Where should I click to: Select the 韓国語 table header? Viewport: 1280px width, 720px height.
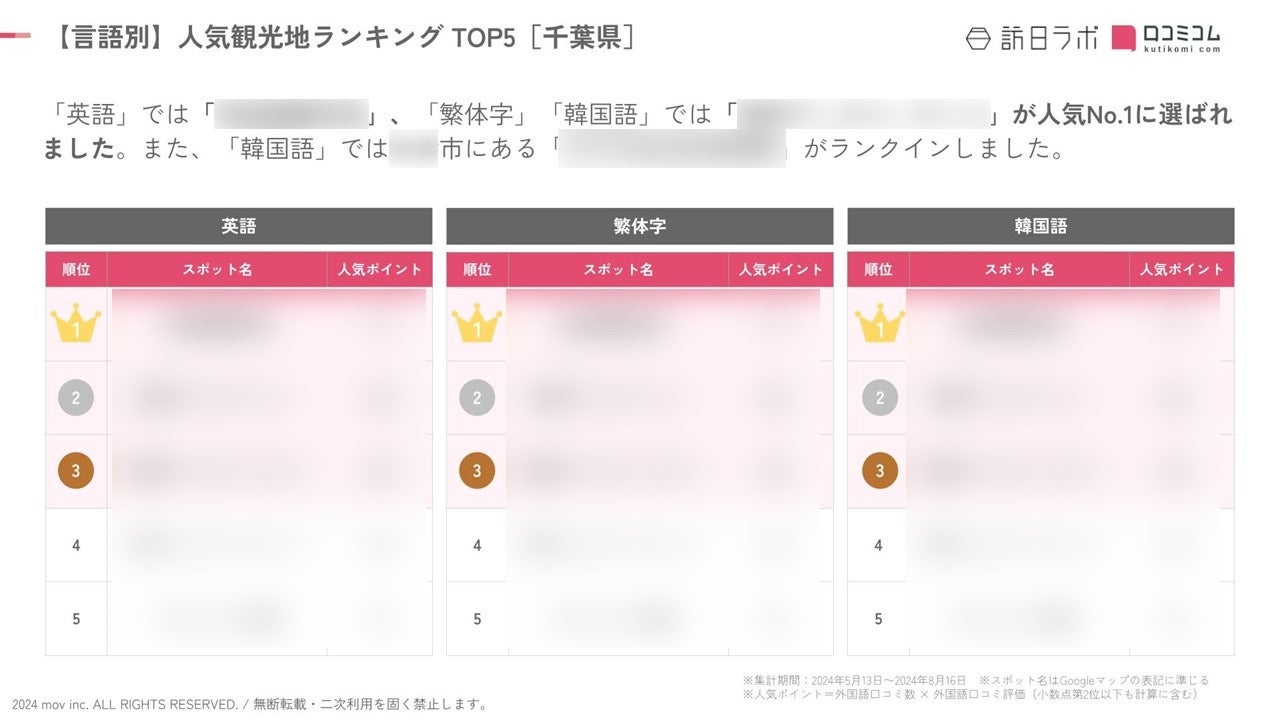[x=1041, y=226]
